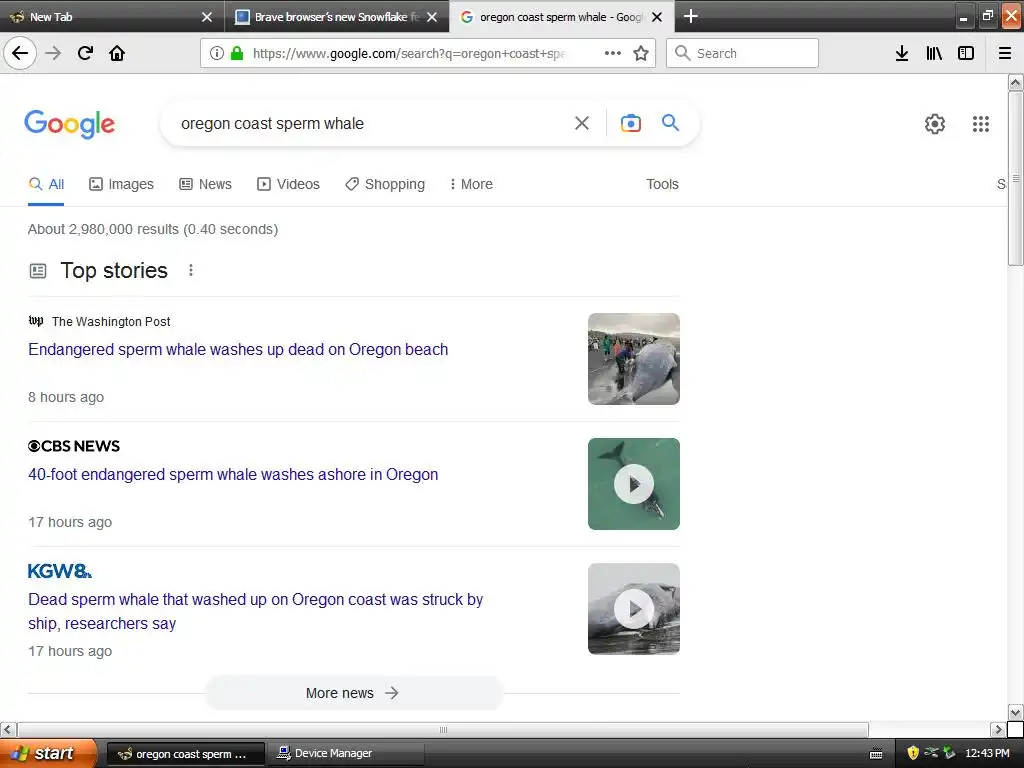
Task: Toggle the browser sidebar view
Action: (966, 53)
